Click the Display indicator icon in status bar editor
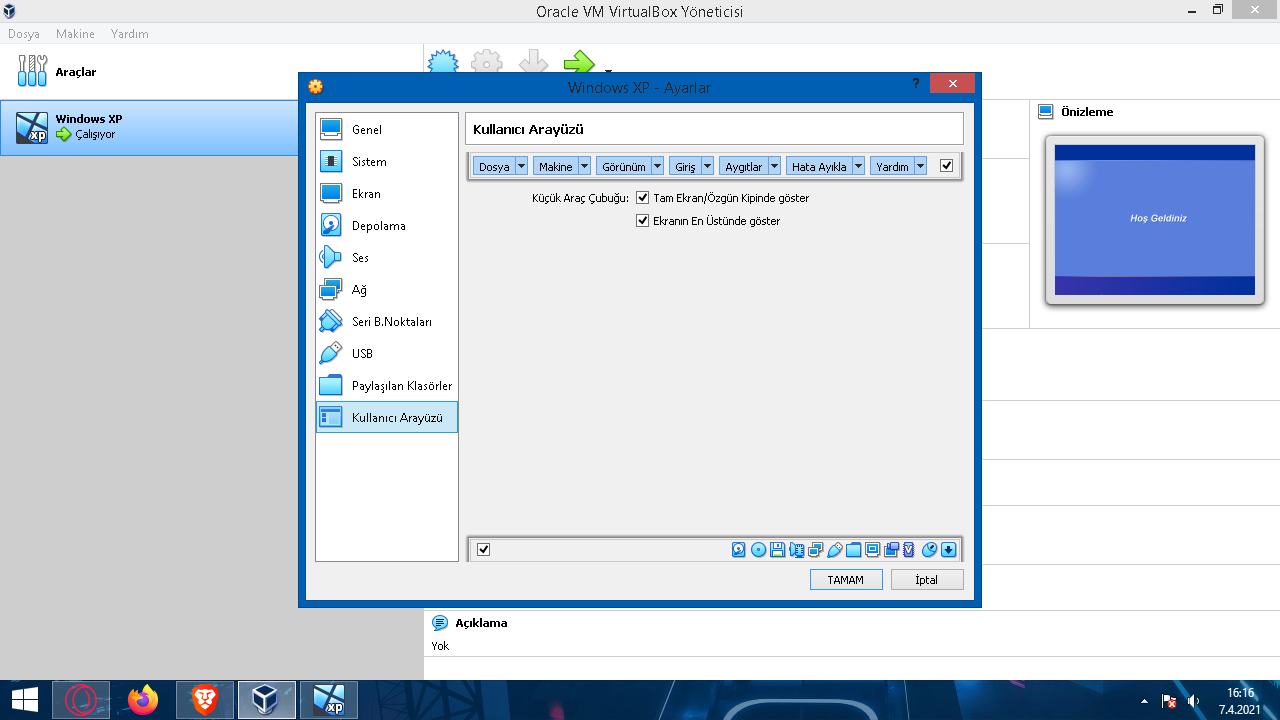Image resolution: width=1280 pixels, height=720 pixels. click(x=872, y=549)
